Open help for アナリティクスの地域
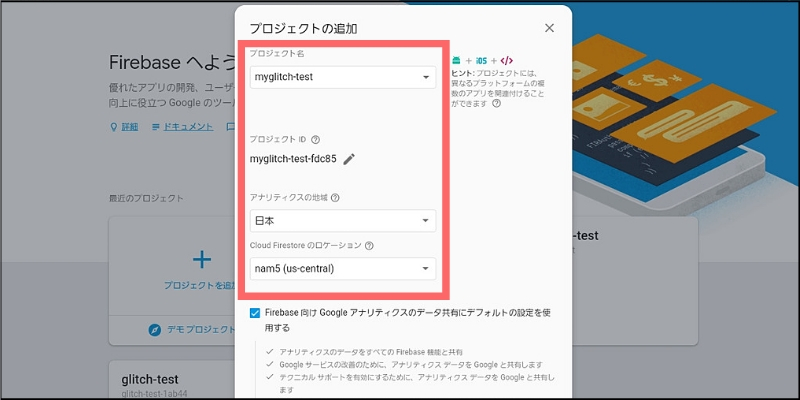This screenshot has height=400, width=800. click(x=335, y=197)
